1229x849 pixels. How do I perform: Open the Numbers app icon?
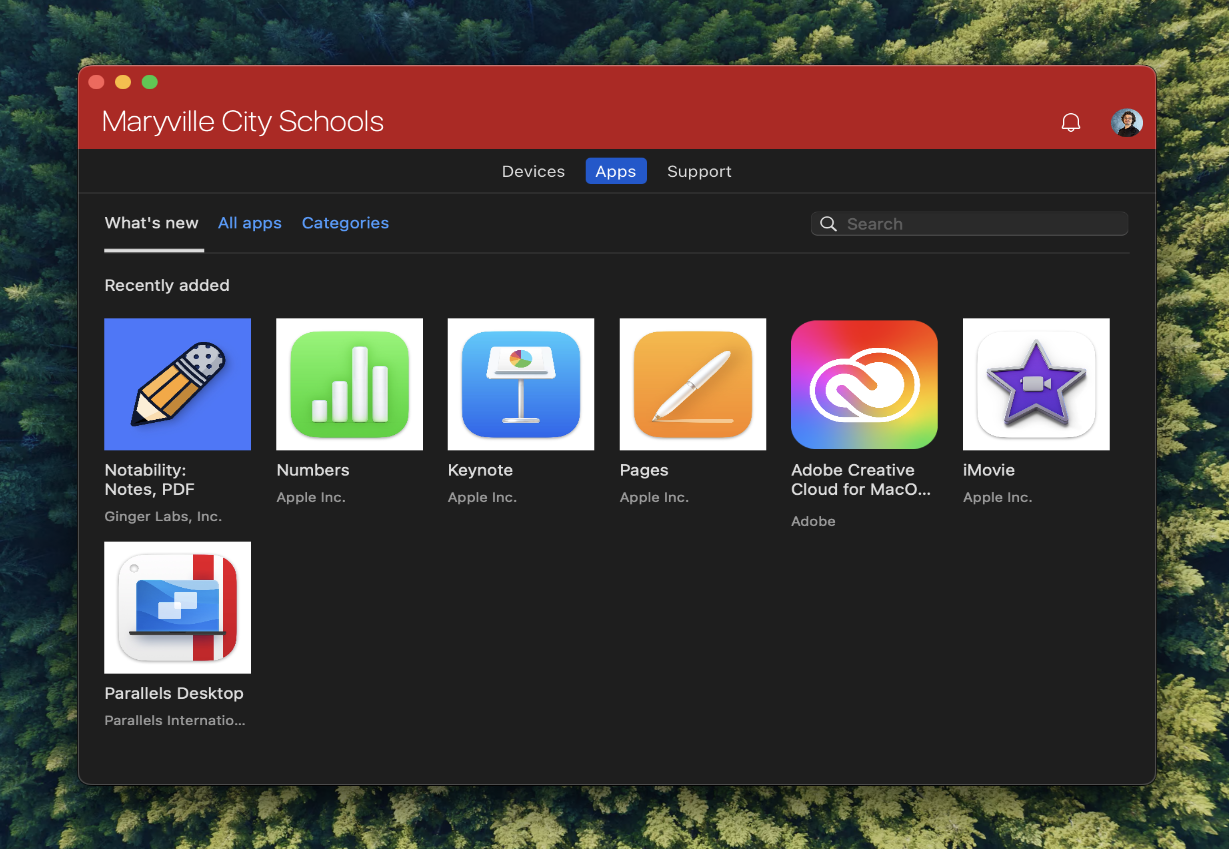[349, 384]
